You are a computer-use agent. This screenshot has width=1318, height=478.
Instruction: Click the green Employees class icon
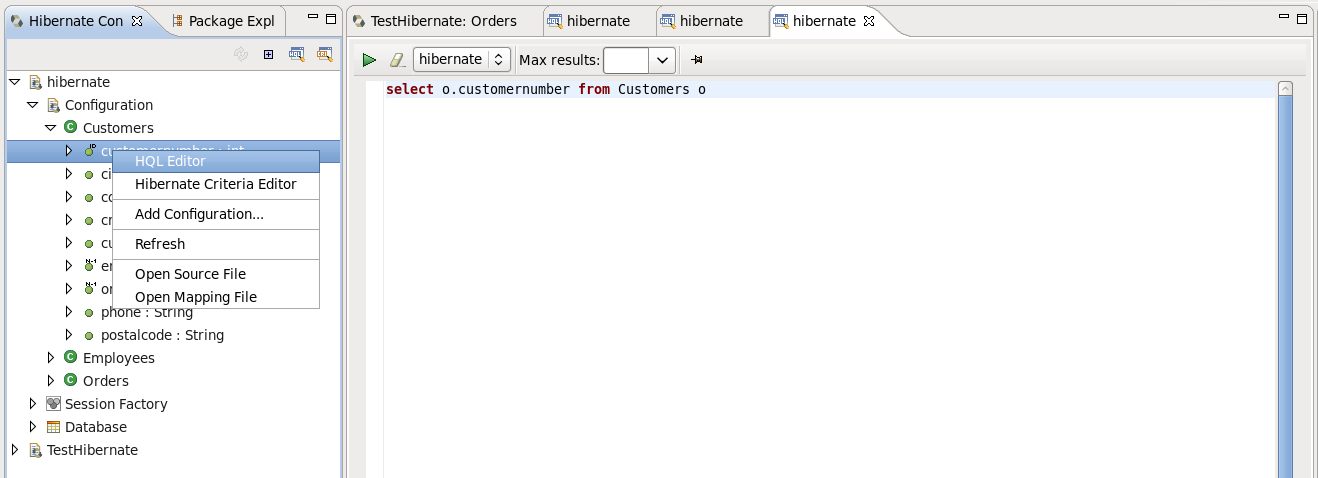(70, 357)
